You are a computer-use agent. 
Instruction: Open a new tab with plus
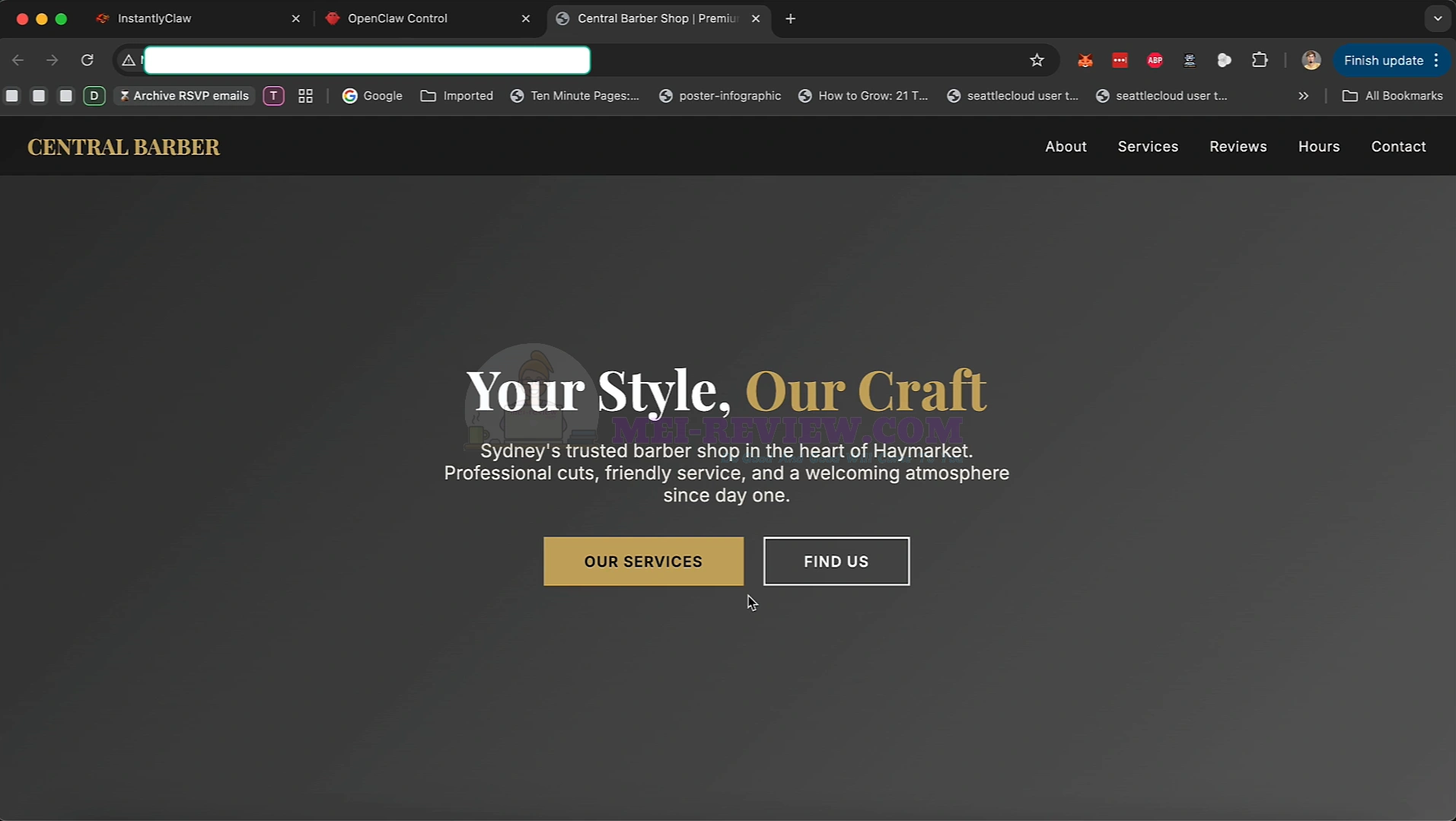[790, 18]
